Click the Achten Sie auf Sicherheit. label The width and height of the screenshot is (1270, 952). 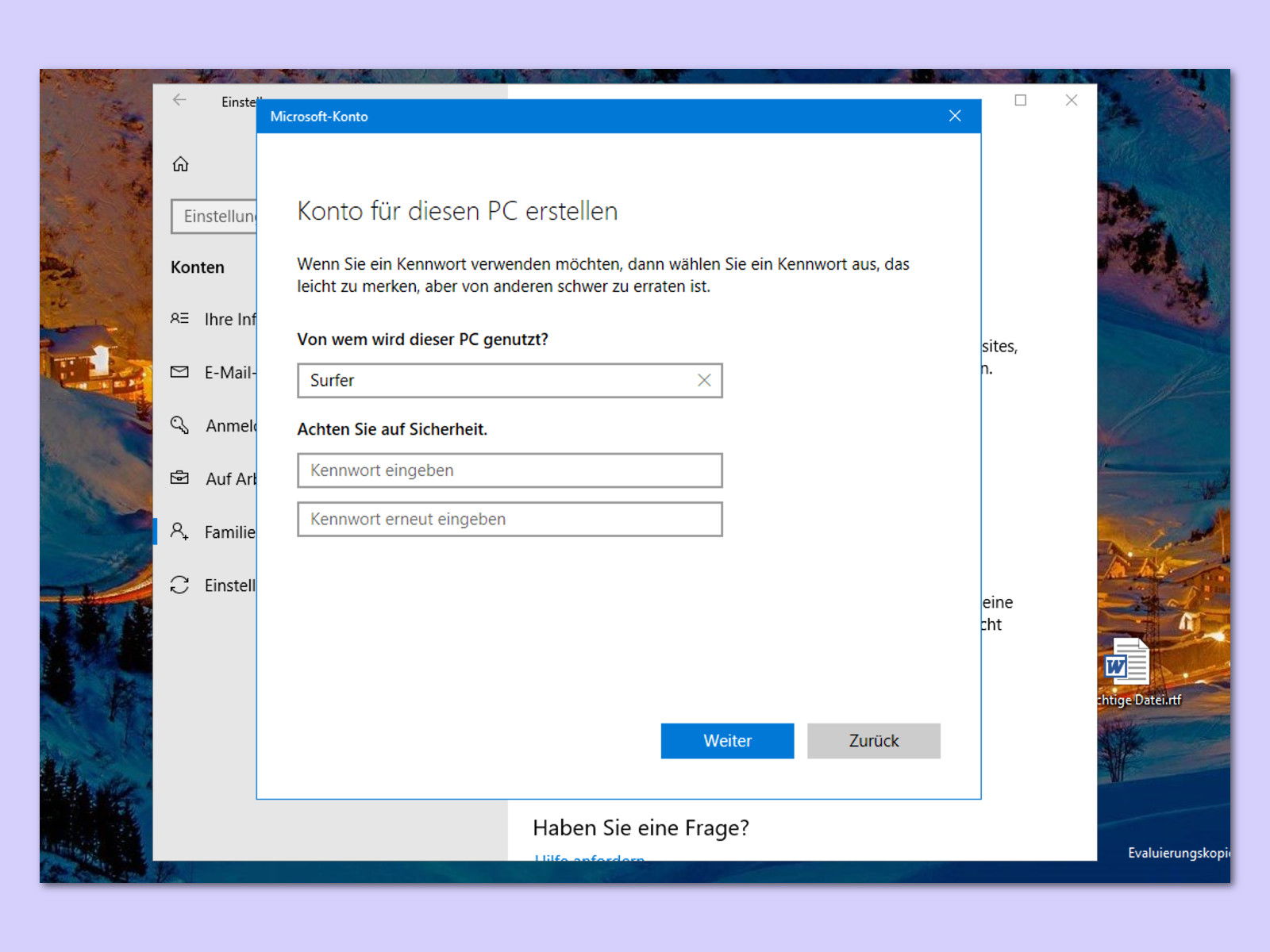[392, 429]
